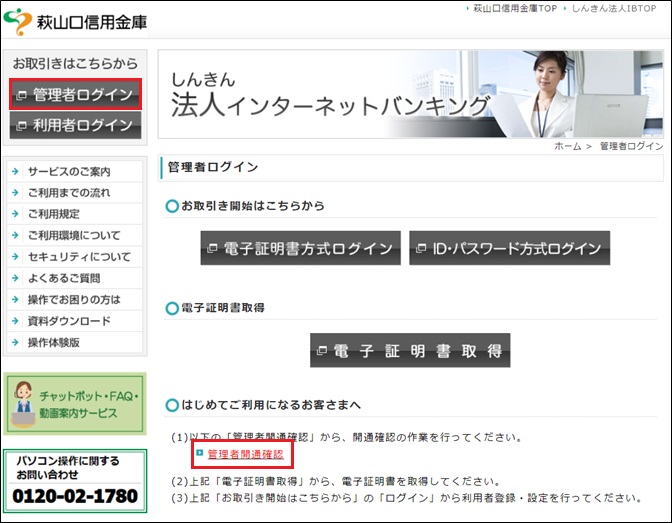The image size is (672, 523).
Task: Select セキュリティについて in sidebar
Action: [79, 257]
